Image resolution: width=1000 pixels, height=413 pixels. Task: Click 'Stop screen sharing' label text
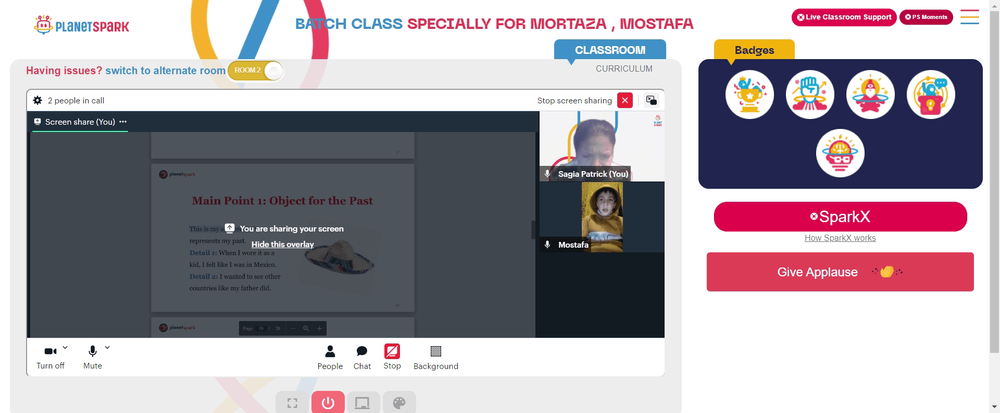coord(575,101)
